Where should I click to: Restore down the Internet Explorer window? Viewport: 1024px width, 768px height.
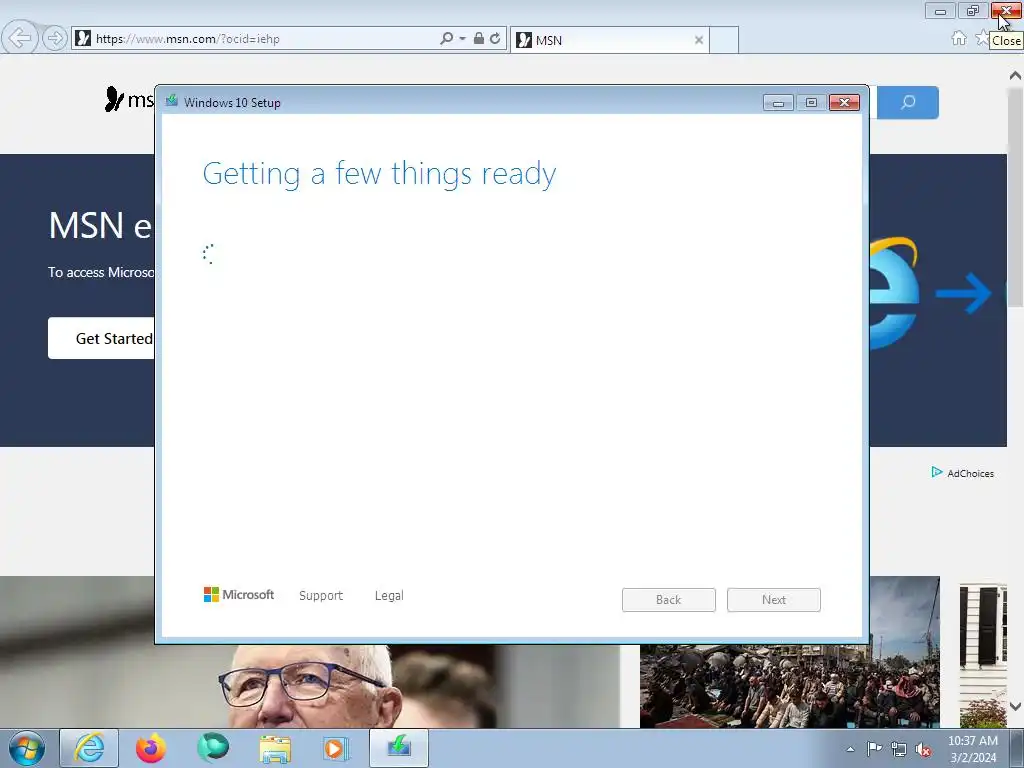point(973,10)
